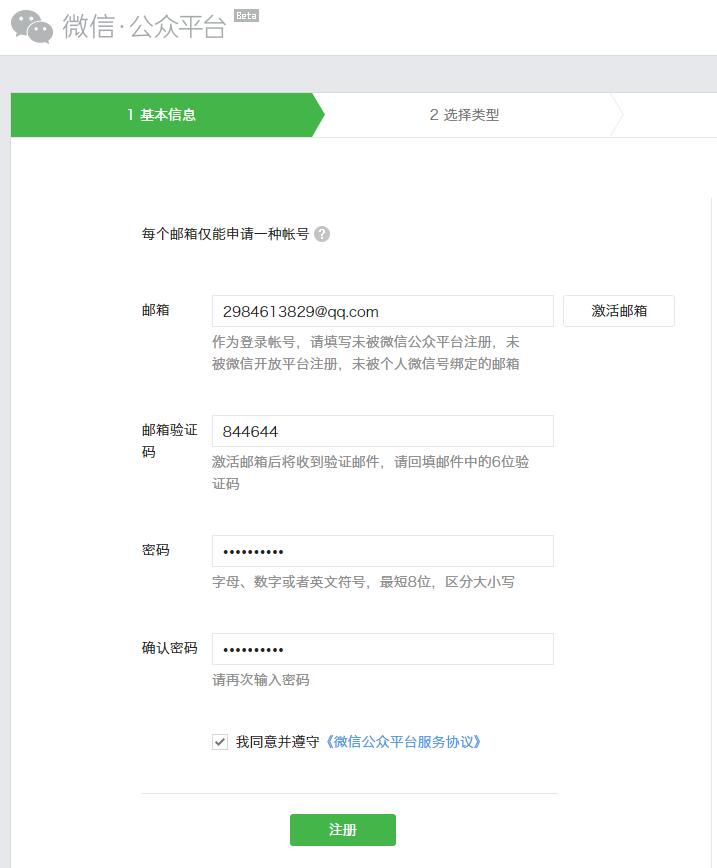Click the 每个邮箱仅能申请一种帐号 notice text
The image size is (717, 868).
click(x=225, y=234)
